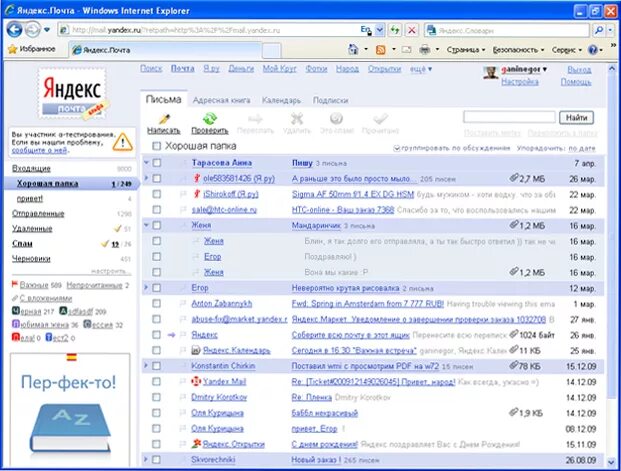Viewport: 621px width, 471px height.
Task: Click the Spanish flag on the advertisement
Action: pyautogui.click(x=72, y=357)
